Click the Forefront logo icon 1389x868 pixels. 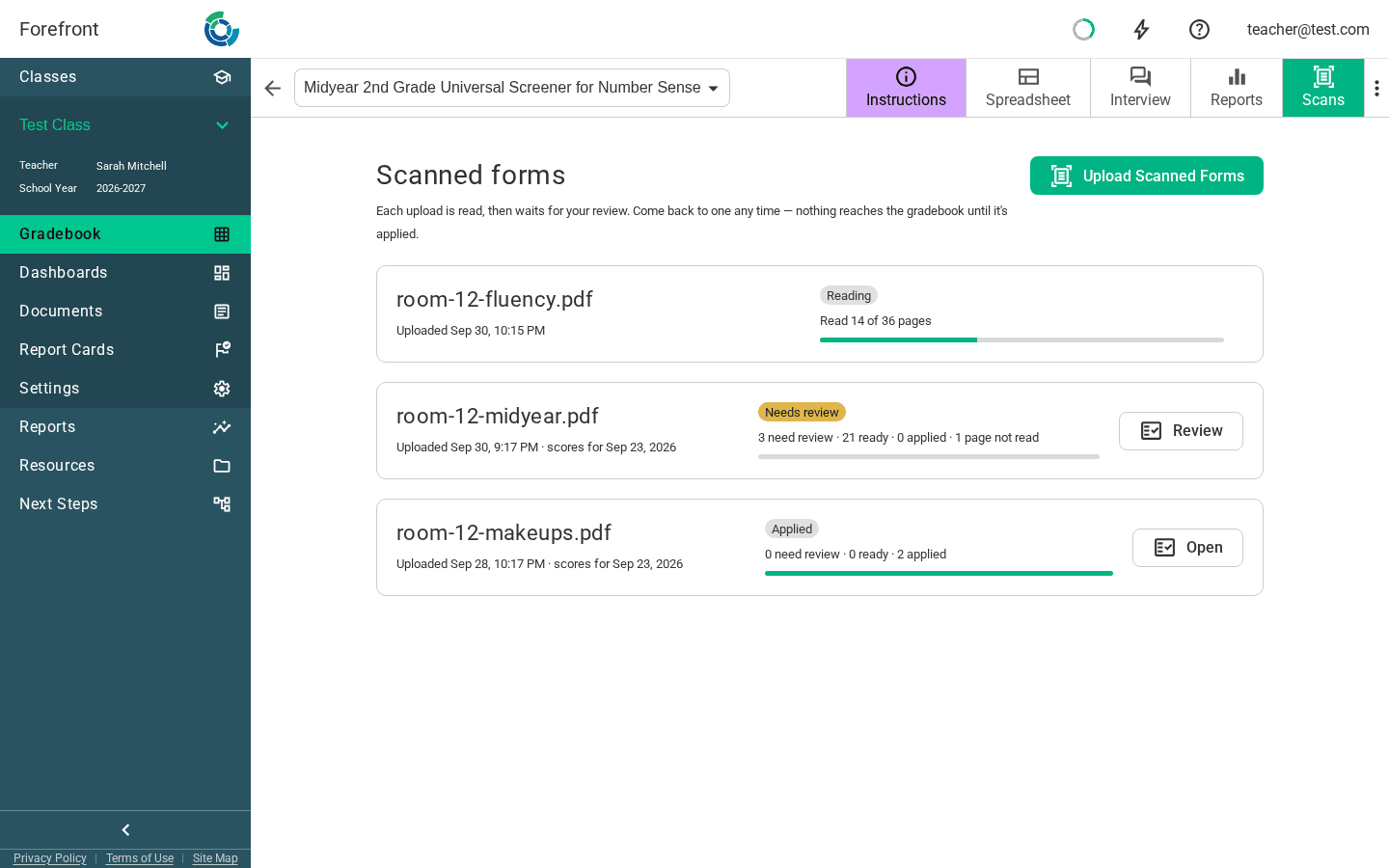pyautogui.click(x=222, y=29)
